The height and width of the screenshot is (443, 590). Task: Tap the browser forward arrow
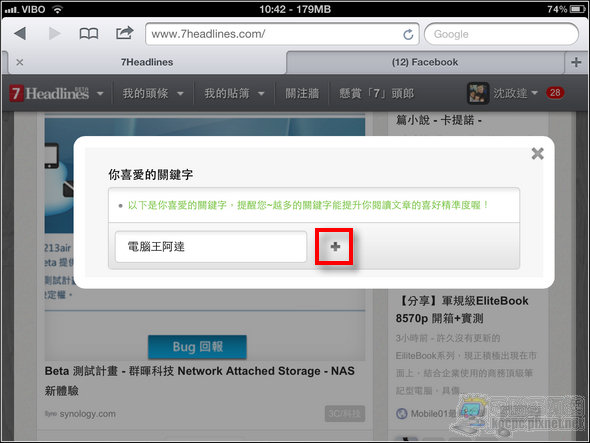coord(55,33)
